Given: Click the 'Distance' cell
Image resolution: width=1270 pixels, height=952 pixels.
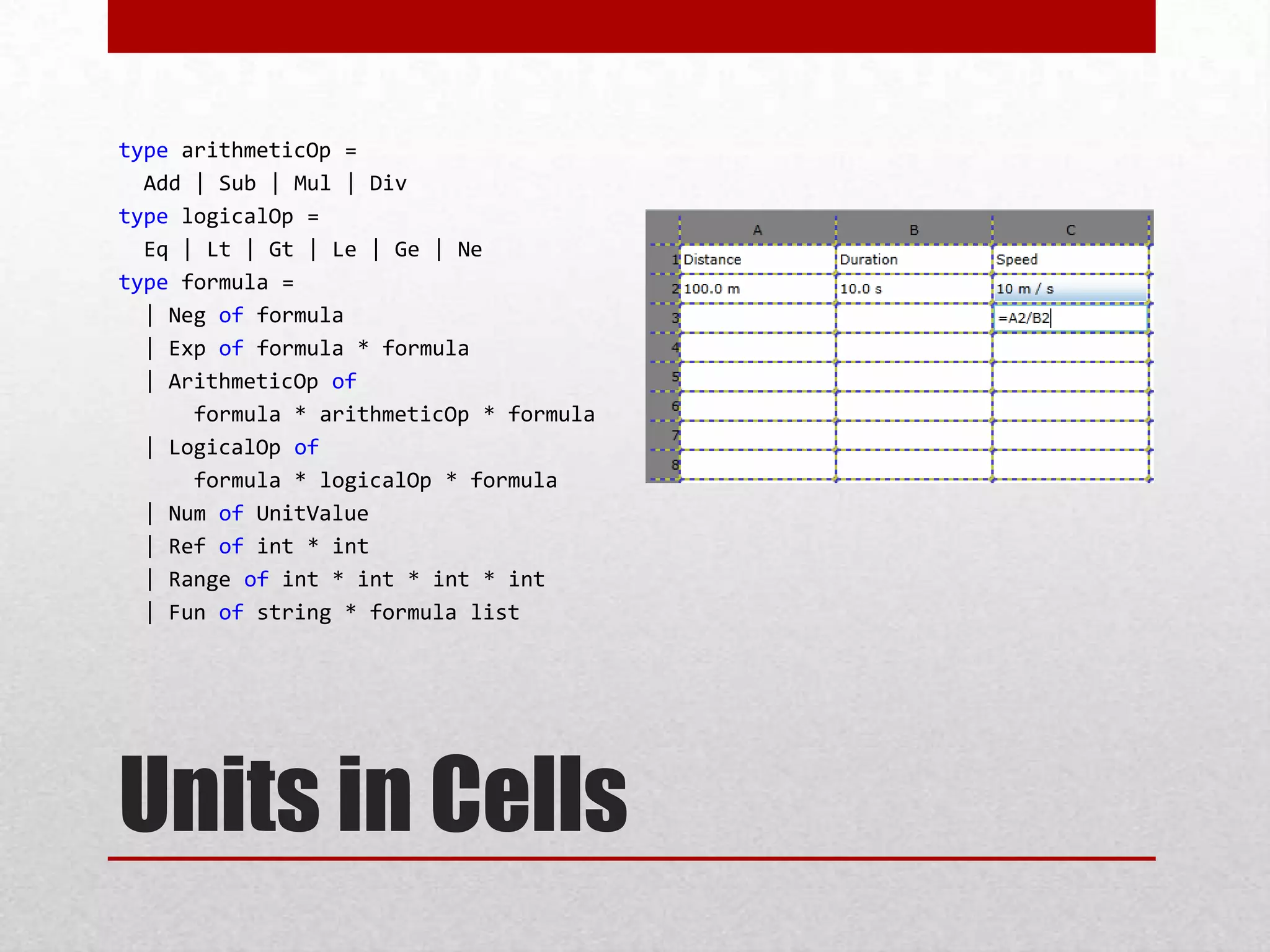Looking at the screenshot, I should point(757,259).
